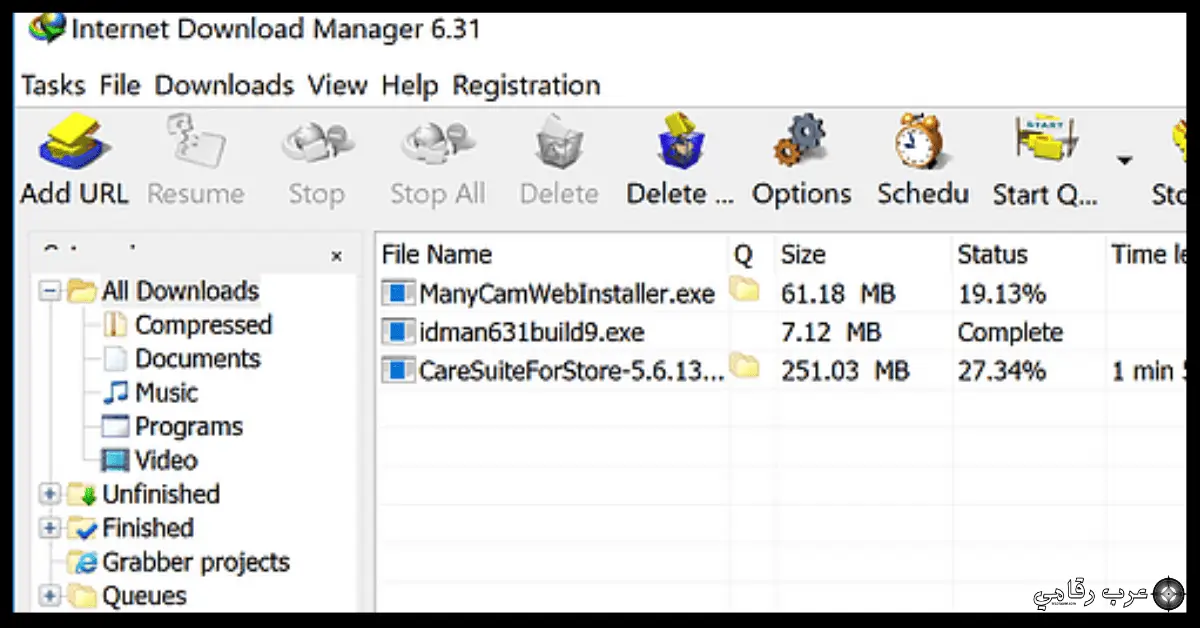Image resolution: width=1200 pixels, height=628 pixels.
Task: Sort by the Status column header
Action: coord(992,255)
